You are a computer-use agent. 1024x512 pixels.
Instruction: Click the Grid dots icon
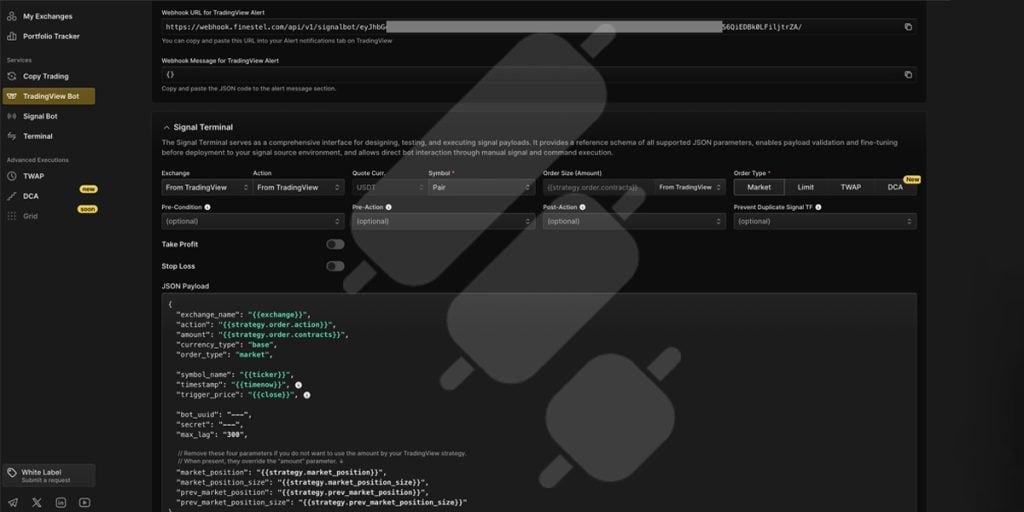coord(12,216)
